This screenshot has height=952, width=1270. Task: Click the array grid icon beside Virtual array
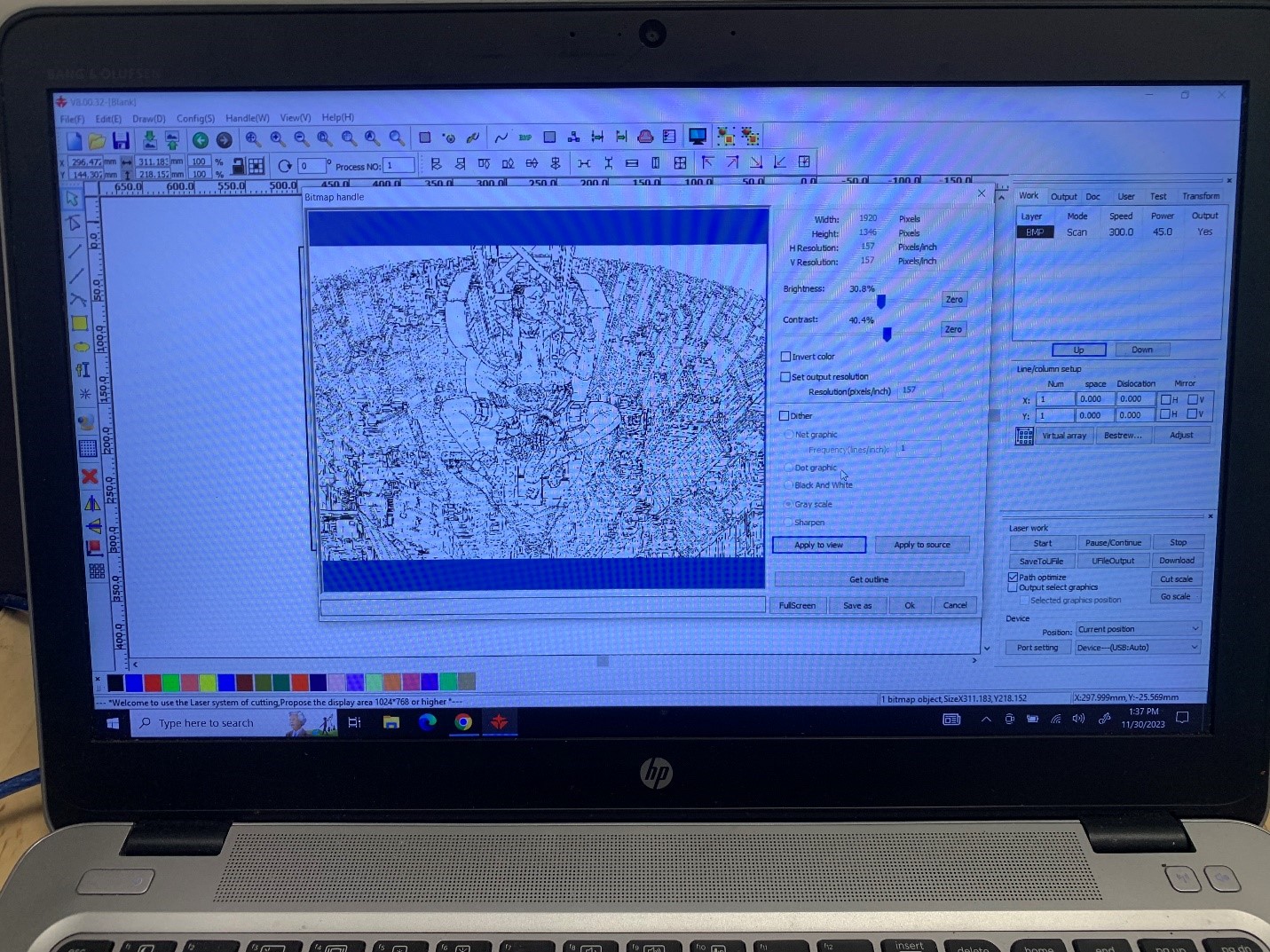click(x=1024, y=436)
